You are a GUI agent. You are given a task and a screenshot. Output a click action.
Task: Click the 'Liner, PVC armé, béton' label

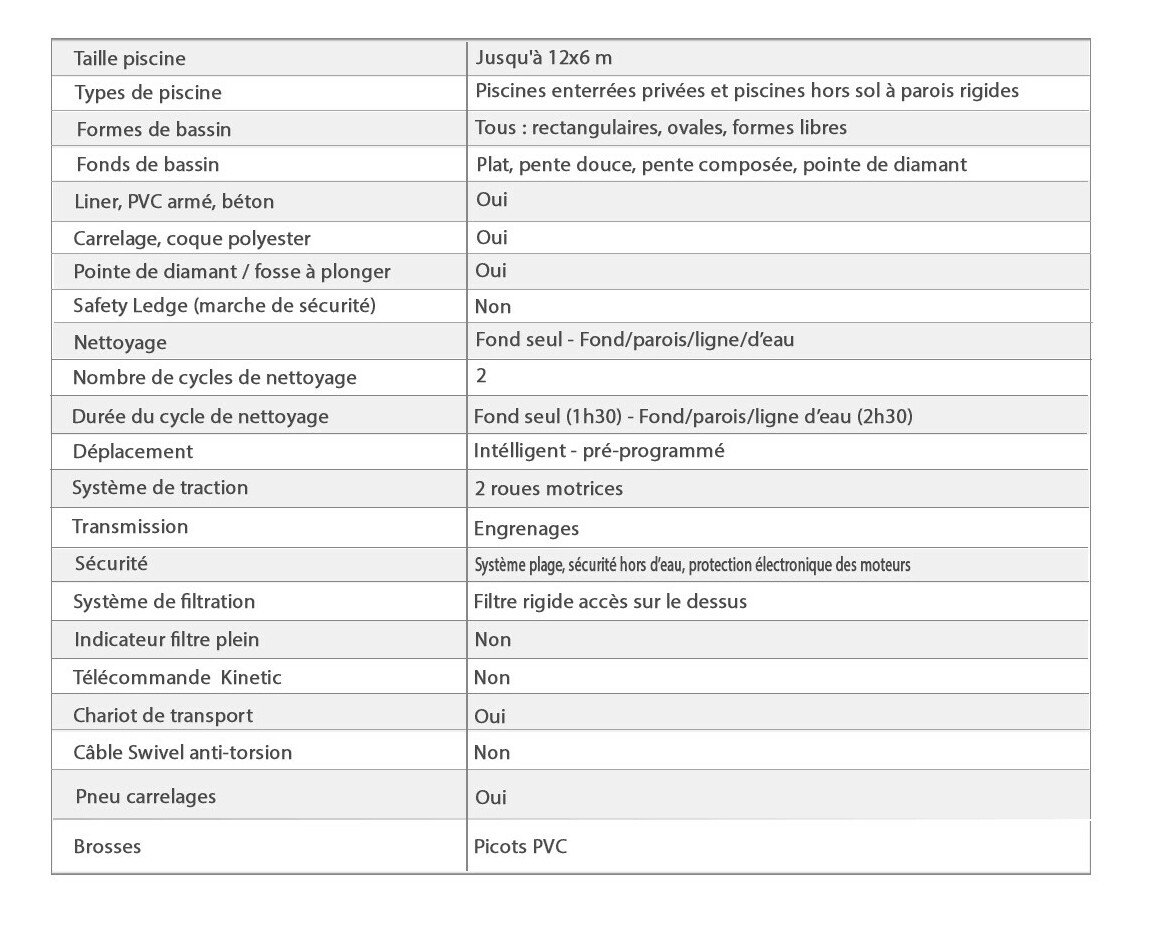tap(174, 201)
